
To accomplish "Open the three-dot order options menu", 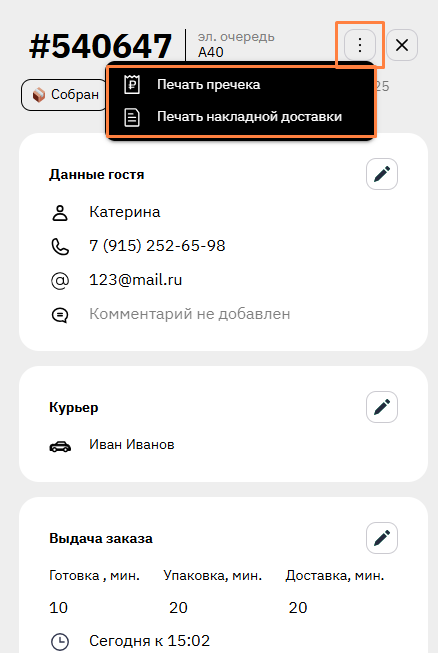I will click(360, 45).
